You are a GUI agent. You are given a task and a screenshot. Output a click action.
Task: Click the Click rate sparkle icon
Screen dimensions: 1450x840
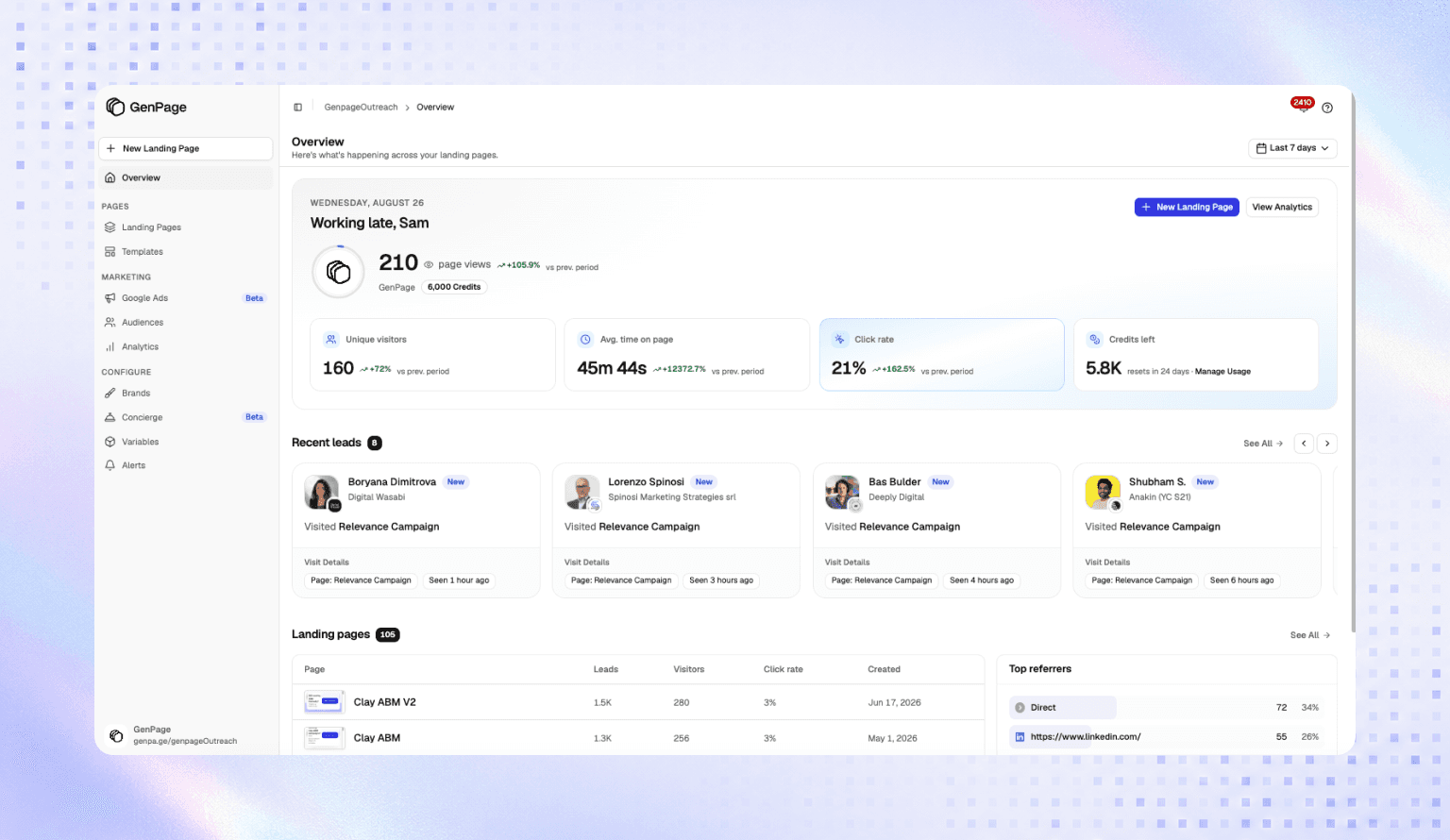(840, 339)
